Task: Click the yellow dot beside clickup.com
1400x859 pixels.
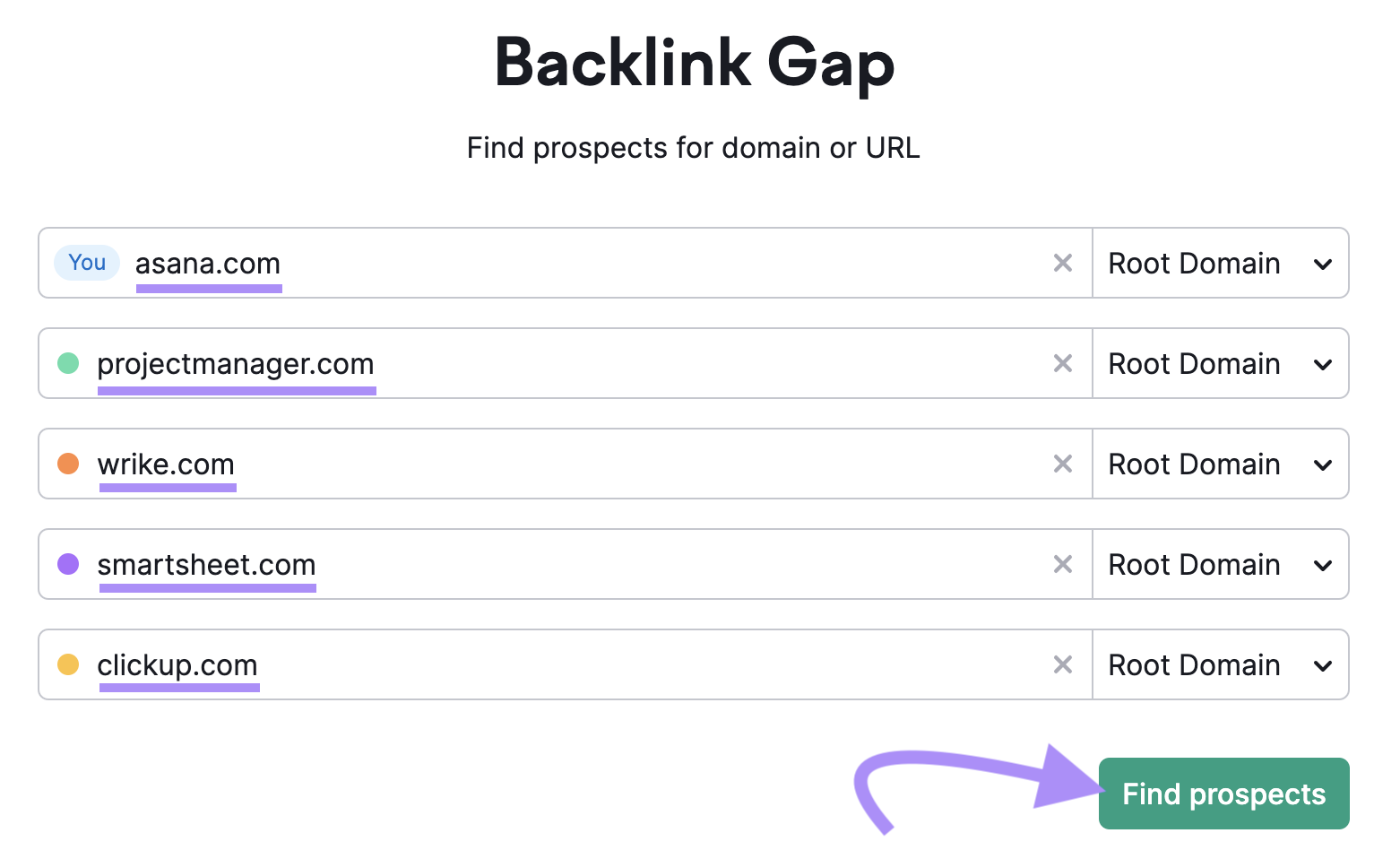Action: 69,664
